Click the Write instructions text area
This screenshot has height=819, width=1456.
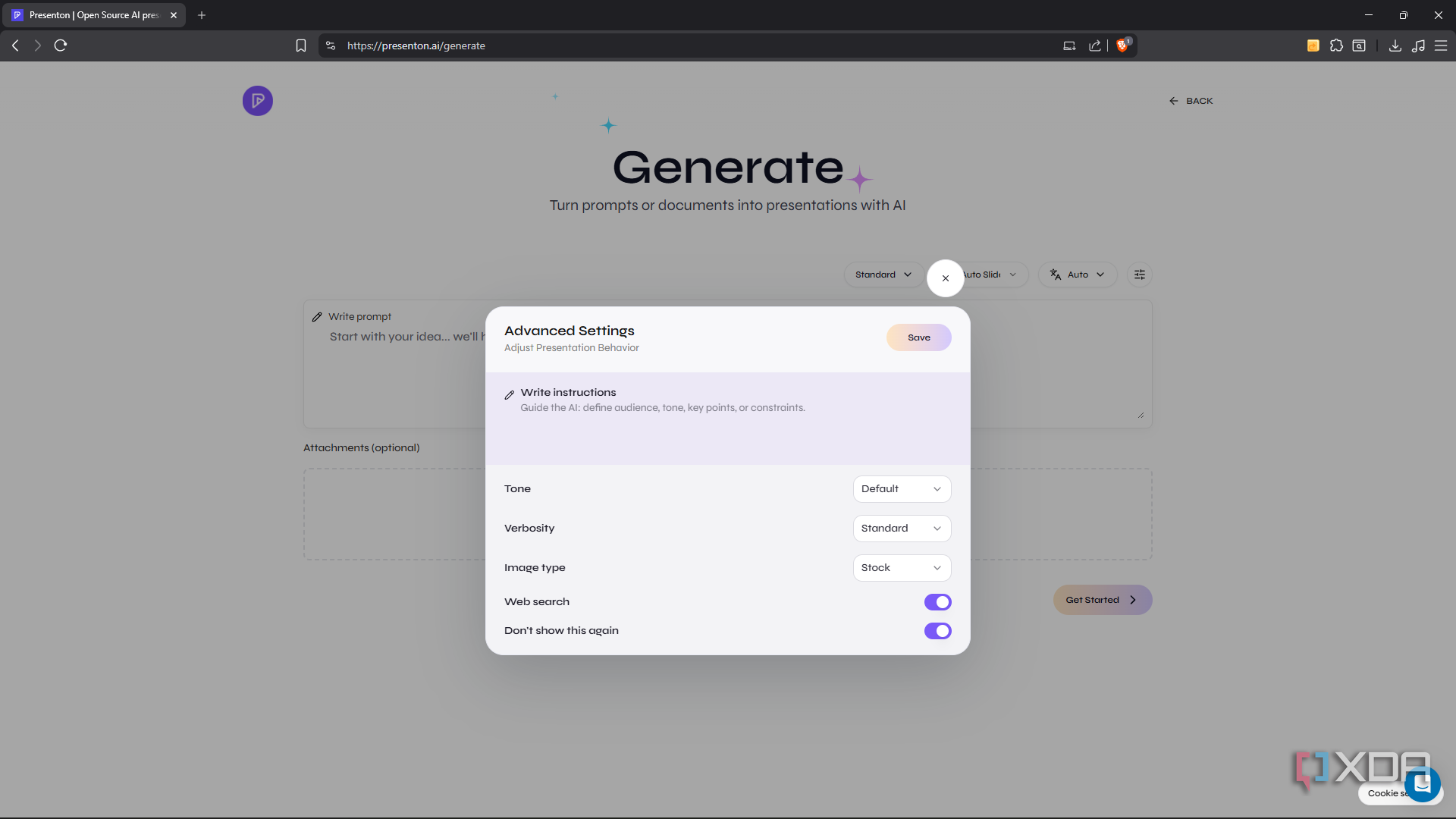pyautogui.click(x=728, y=419)
